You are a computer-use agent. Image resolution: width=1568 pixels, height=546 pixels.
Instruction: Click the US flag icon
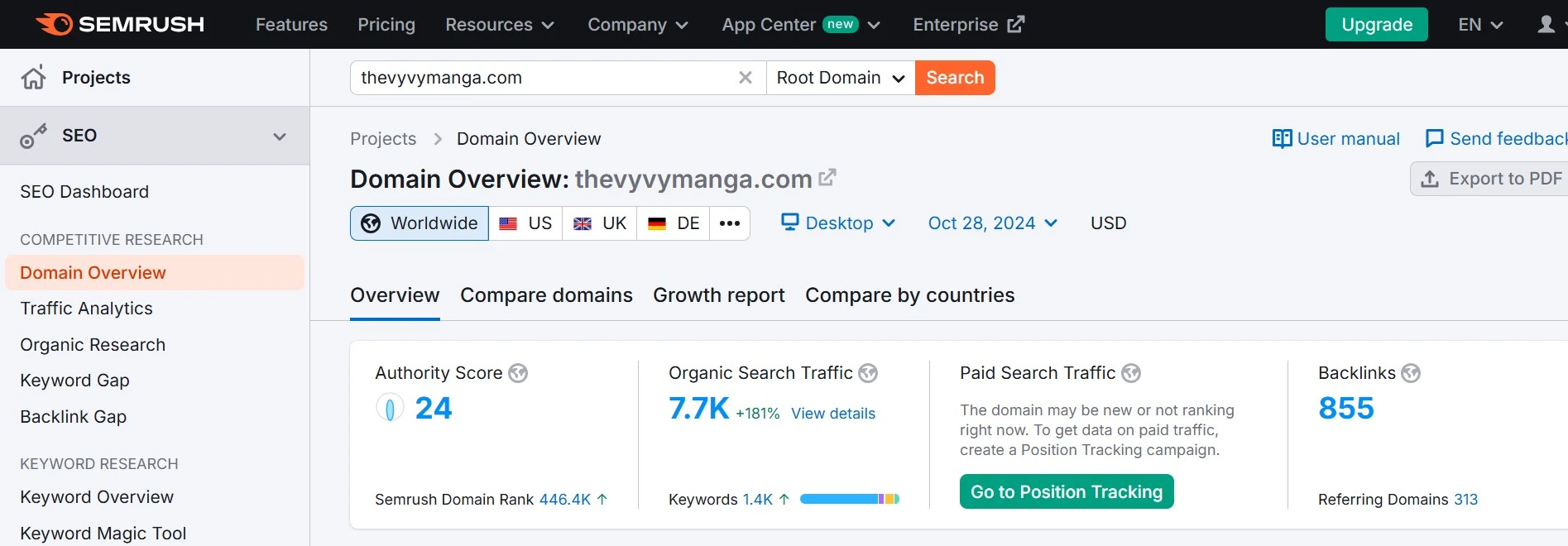(508, 224)
